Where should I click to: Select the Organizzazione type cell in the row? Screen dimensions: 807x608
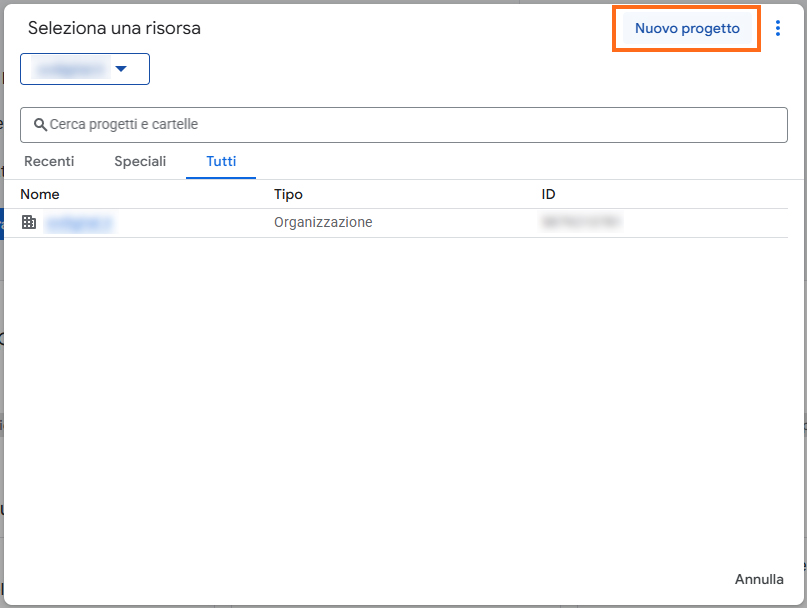coord(323,222)
